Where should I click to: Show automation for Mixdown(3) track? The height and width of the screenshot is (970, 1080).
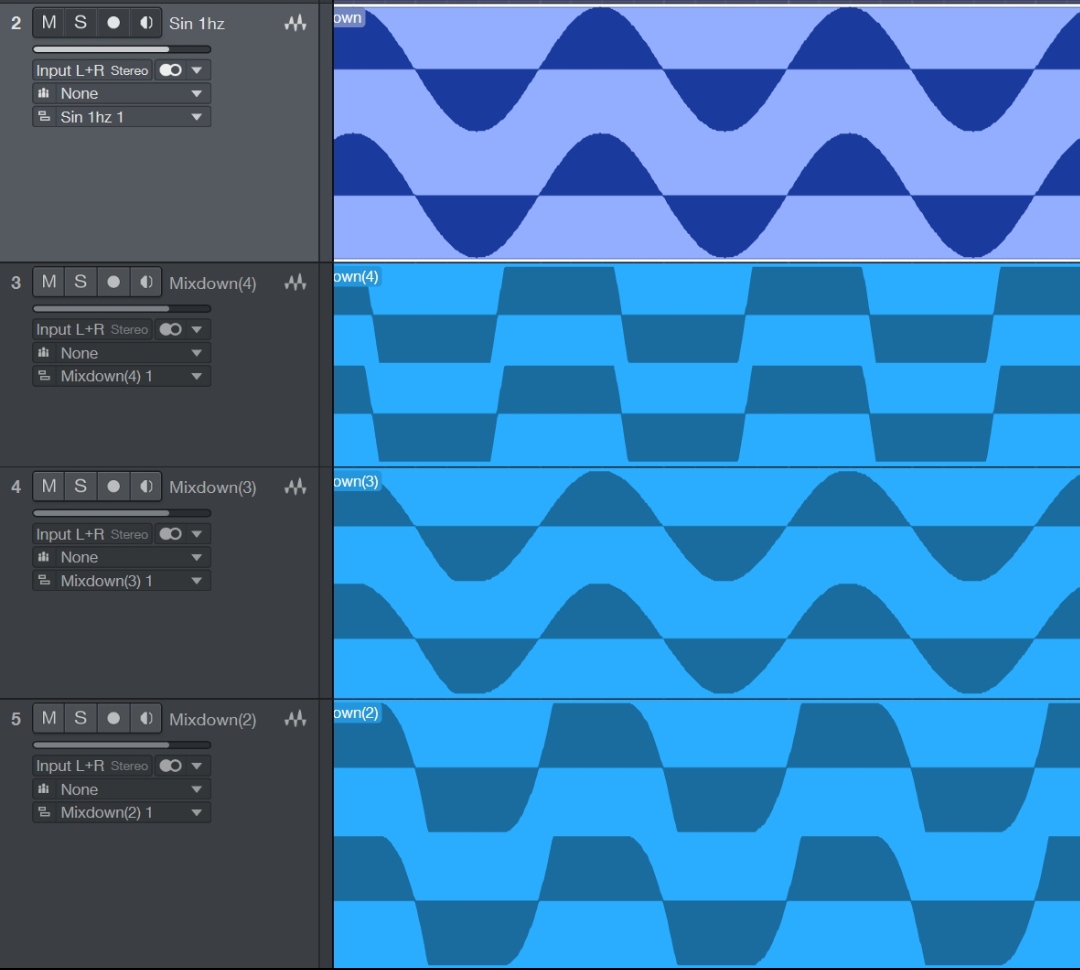click(x=295, y=487)
